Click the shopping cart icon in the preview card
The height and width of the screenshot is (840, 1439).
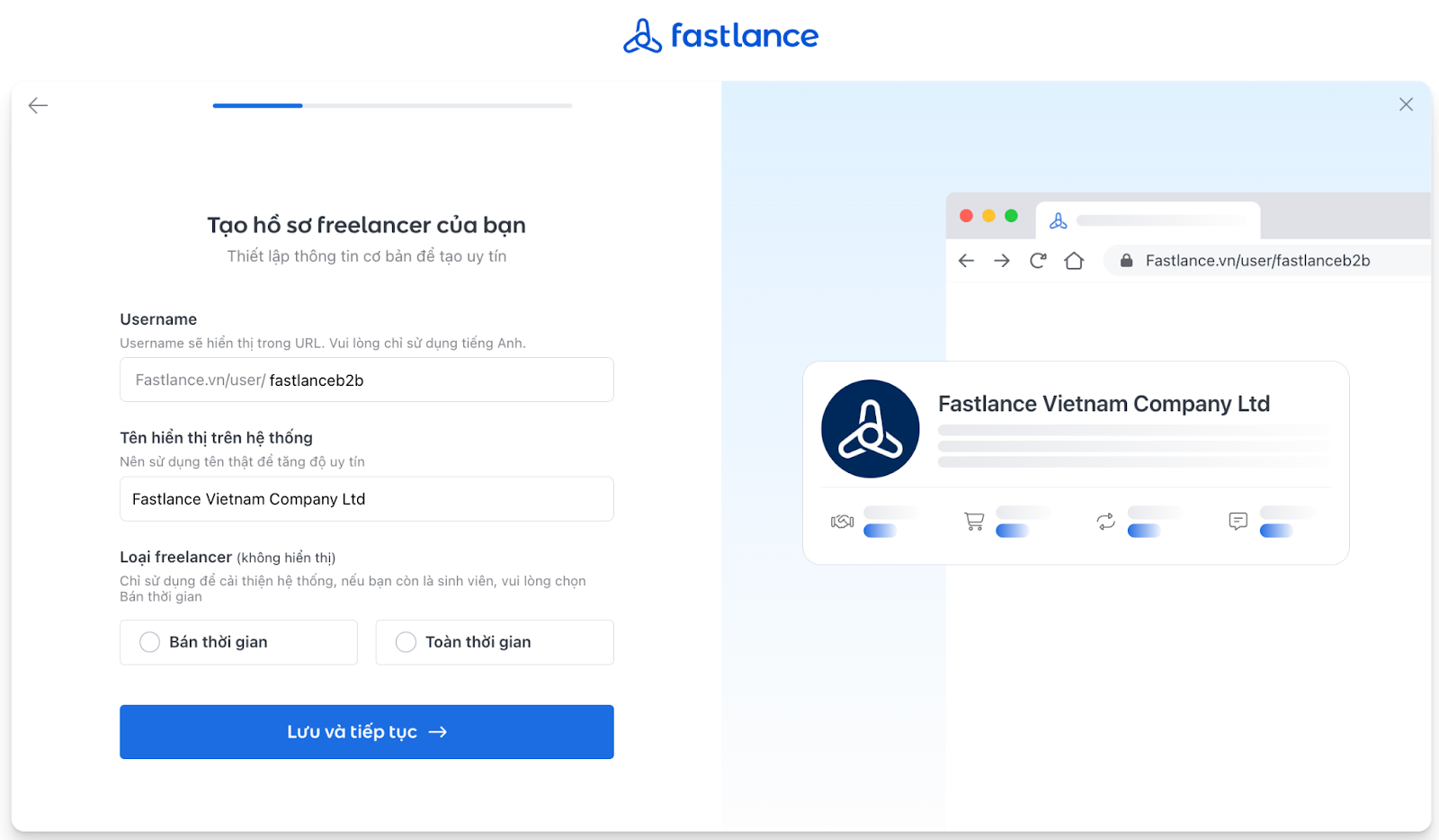[x=973, y=521]
